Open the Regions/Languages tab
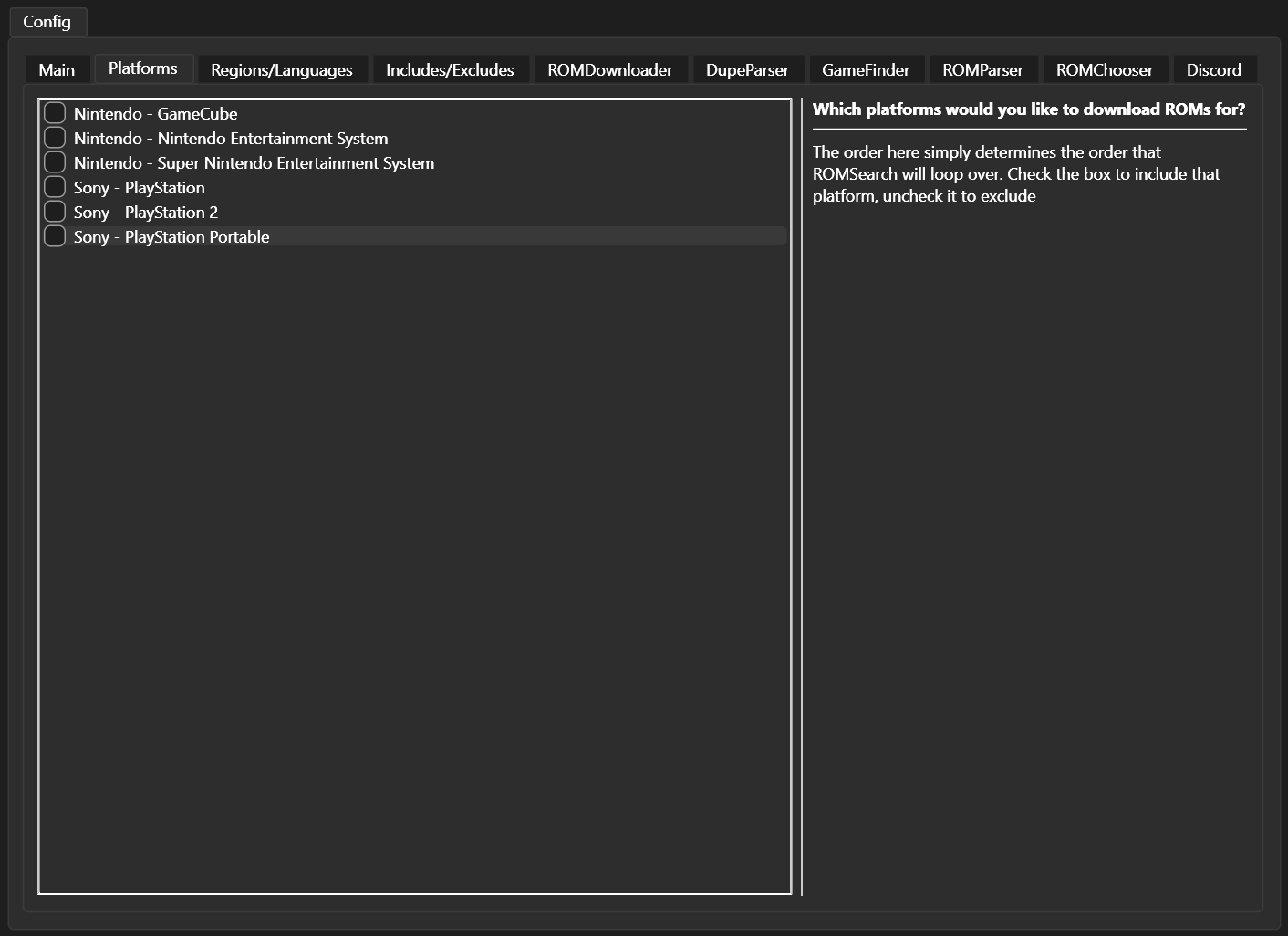1288x936 pixels. (x=282, y=69)
